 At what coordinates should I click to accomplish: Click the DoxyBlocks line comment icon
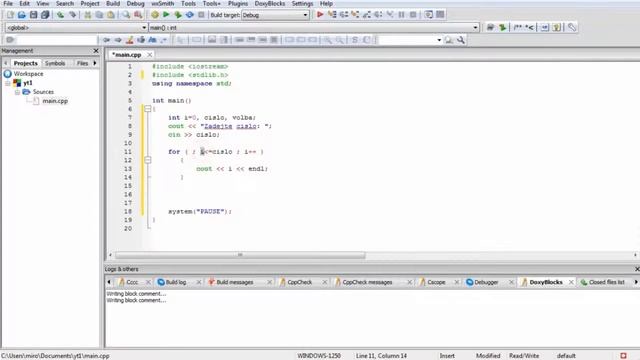tap(529, 27)
